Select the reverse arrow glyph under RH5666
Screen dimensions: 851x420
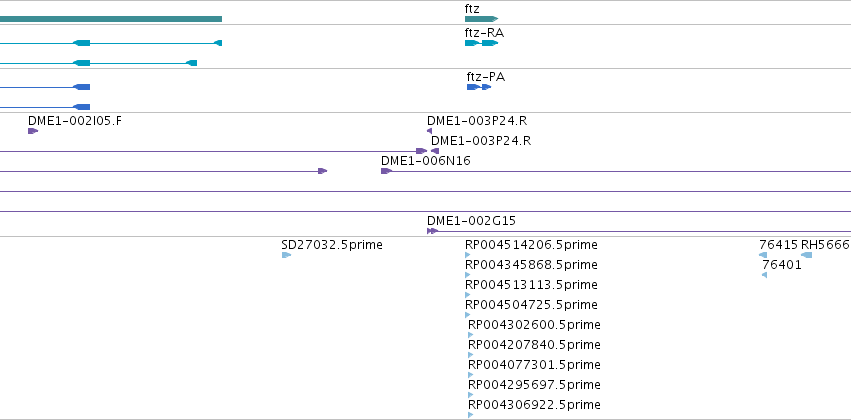tap(806, 255)
